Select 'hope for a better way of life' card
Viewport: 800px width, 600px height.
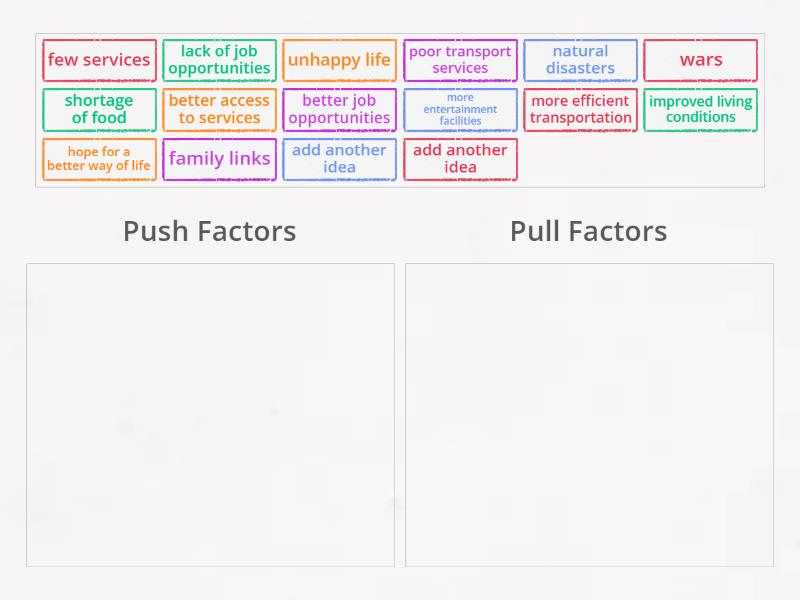click(99, 159)
